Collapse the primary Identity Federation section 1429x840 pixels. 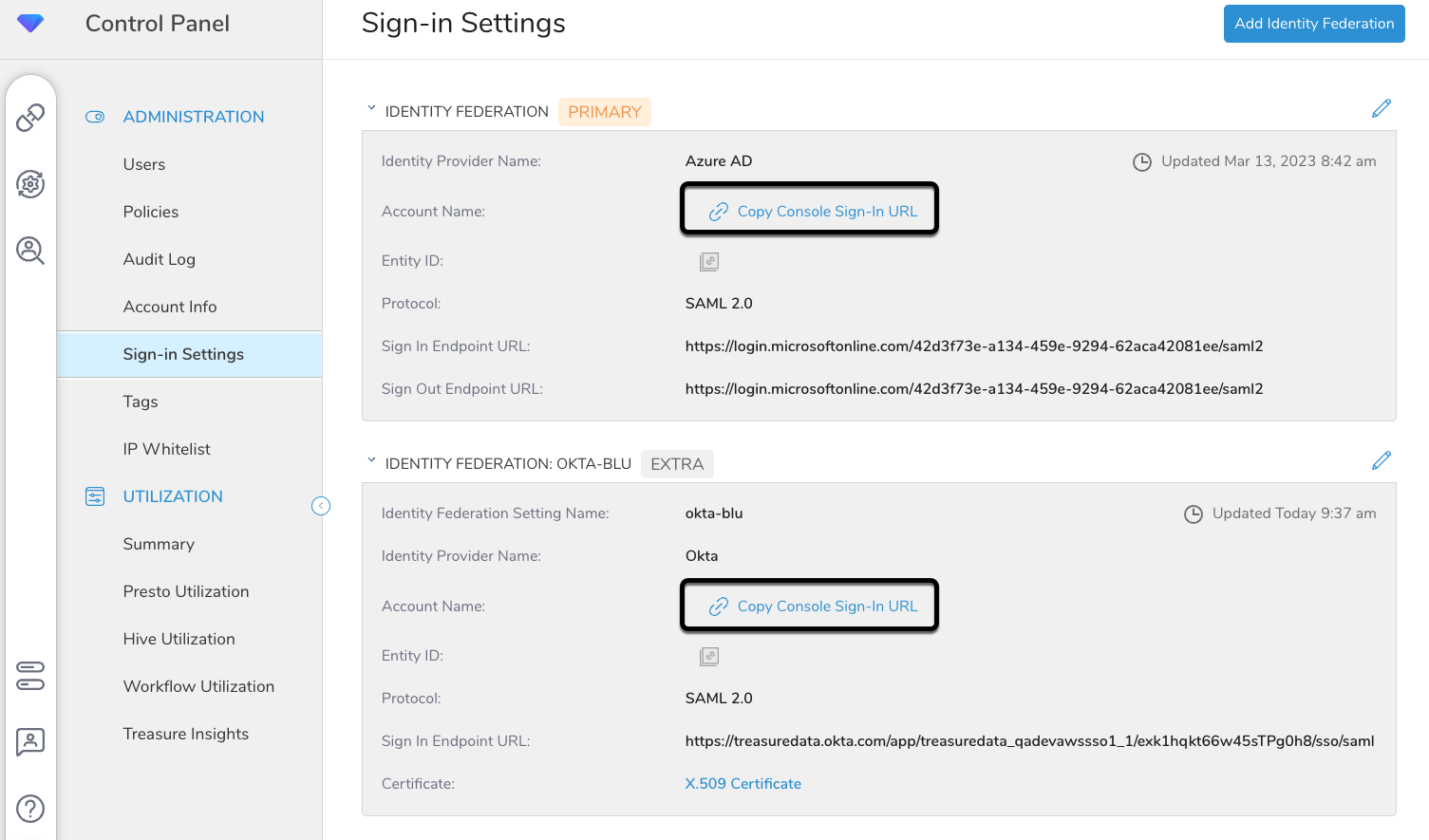pos(371,109)
